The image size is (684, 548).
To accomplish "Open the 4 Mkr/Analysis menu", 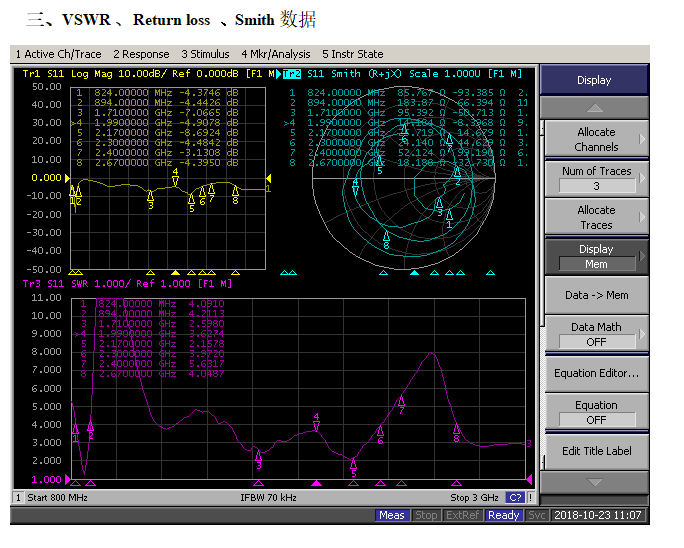I will 276,54.
